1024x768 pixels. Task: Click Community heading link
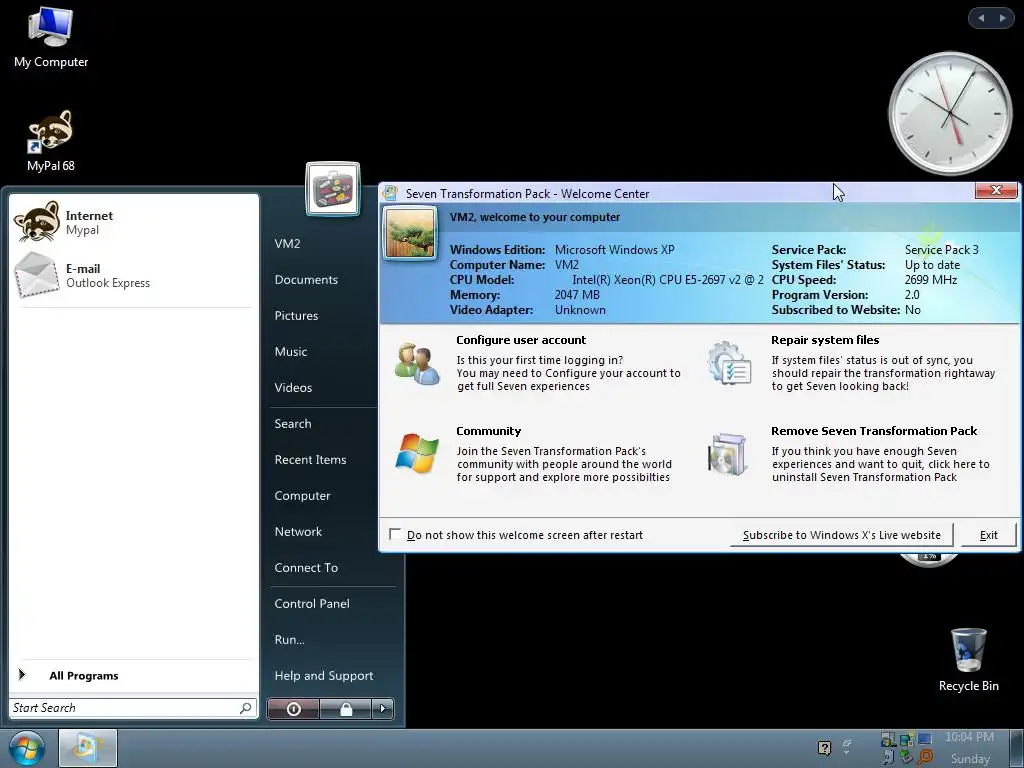[x=488, y=431]
